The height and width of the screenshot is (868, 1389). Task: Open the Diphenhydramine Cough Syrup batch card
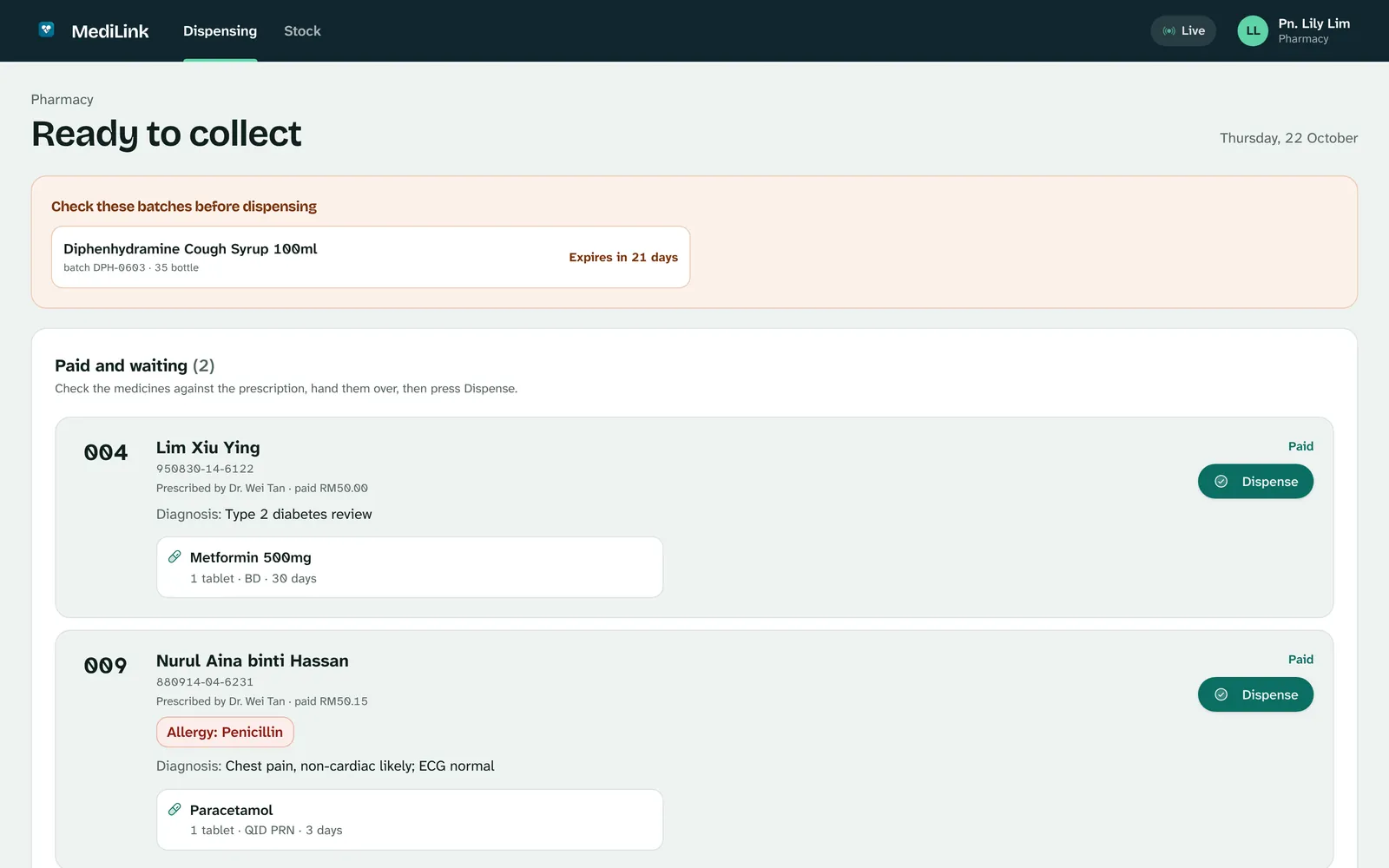point(371,257)
